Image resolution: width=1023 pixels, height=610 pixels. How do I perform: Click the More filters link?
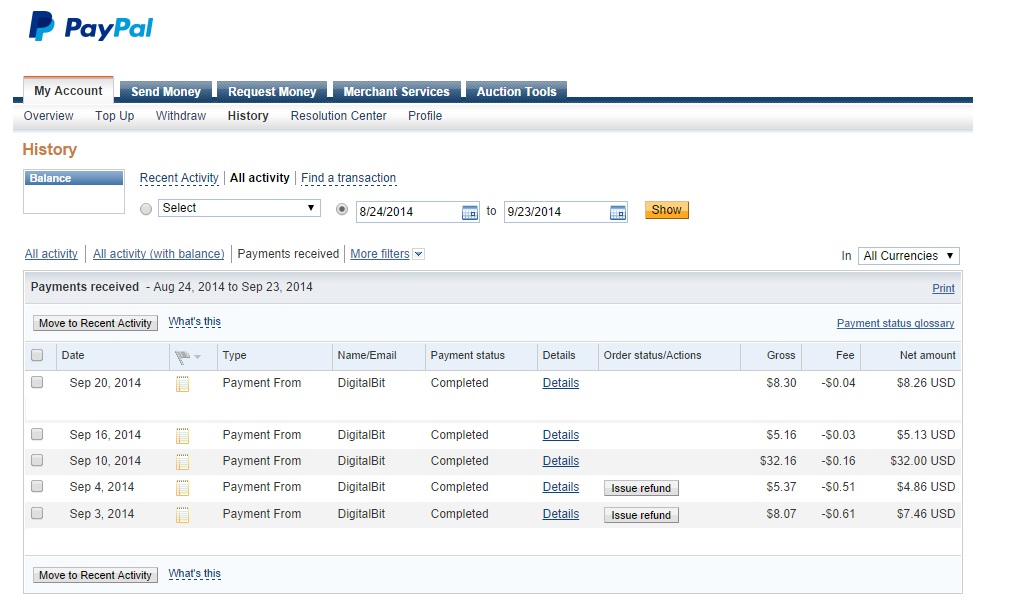(x=380, y=254)
